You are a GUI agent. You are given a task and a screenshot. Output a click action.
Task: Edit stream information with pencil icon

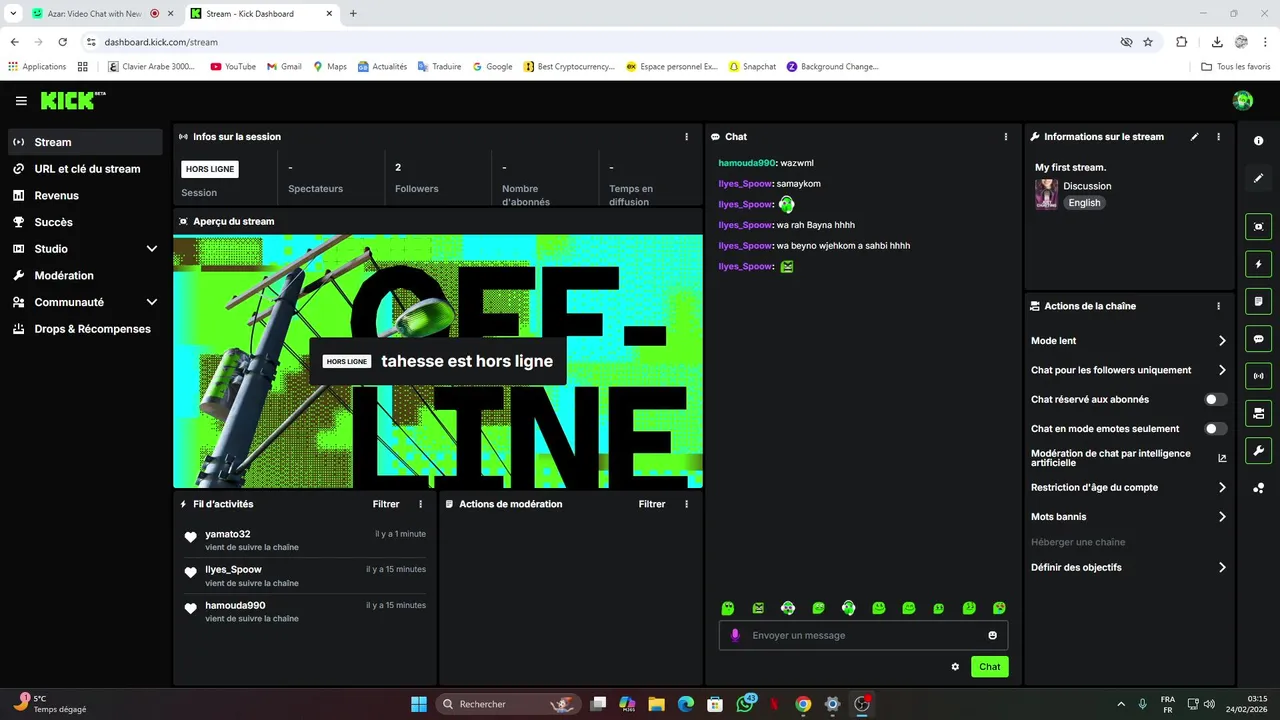[x=1194, y=137]
